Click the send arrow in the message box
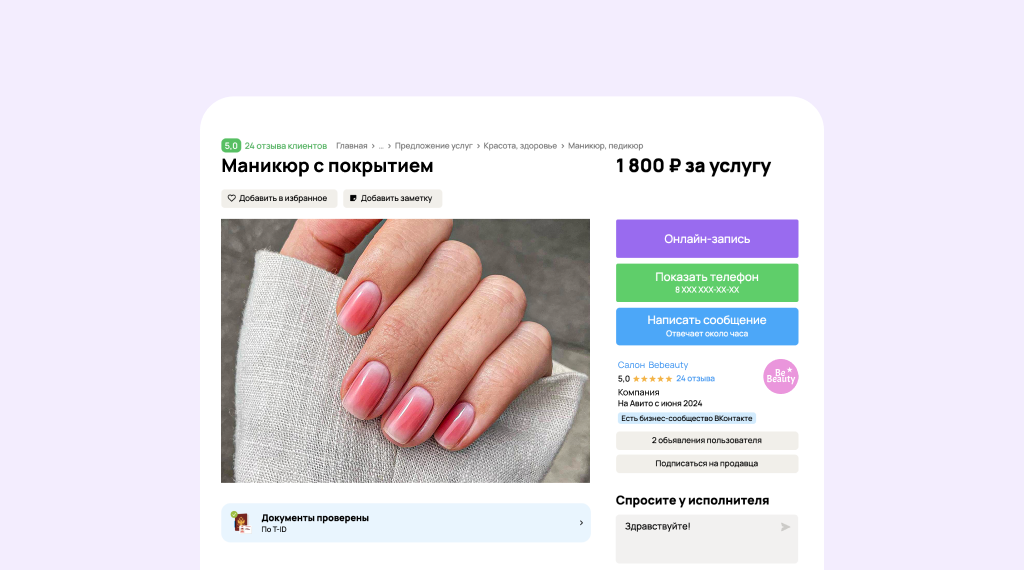The width and height of the screenshot is (1024, 570). click(x=786, y=527)
